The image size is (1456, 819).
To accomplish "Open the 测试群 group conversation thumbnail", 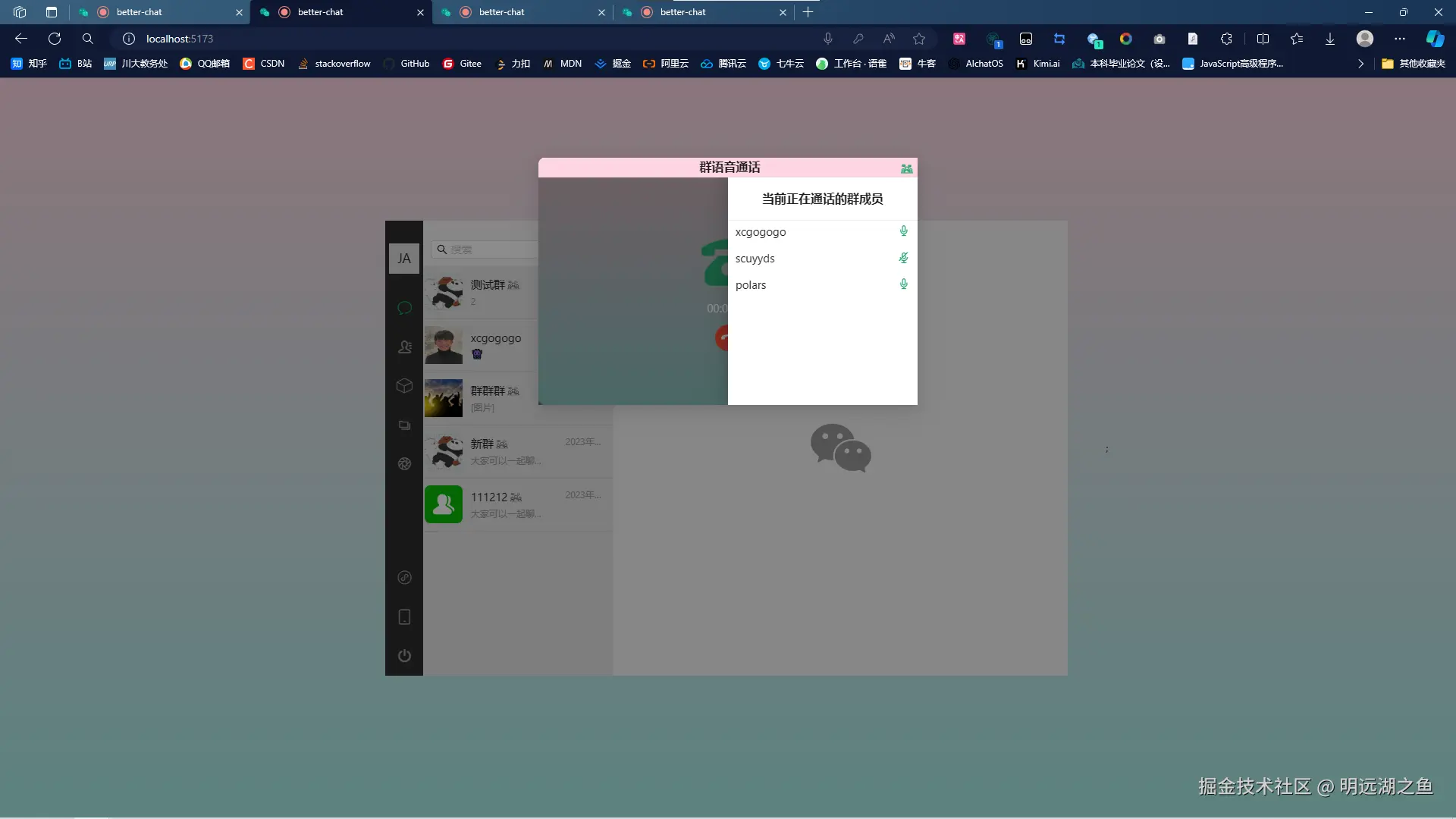I will 444,293.
